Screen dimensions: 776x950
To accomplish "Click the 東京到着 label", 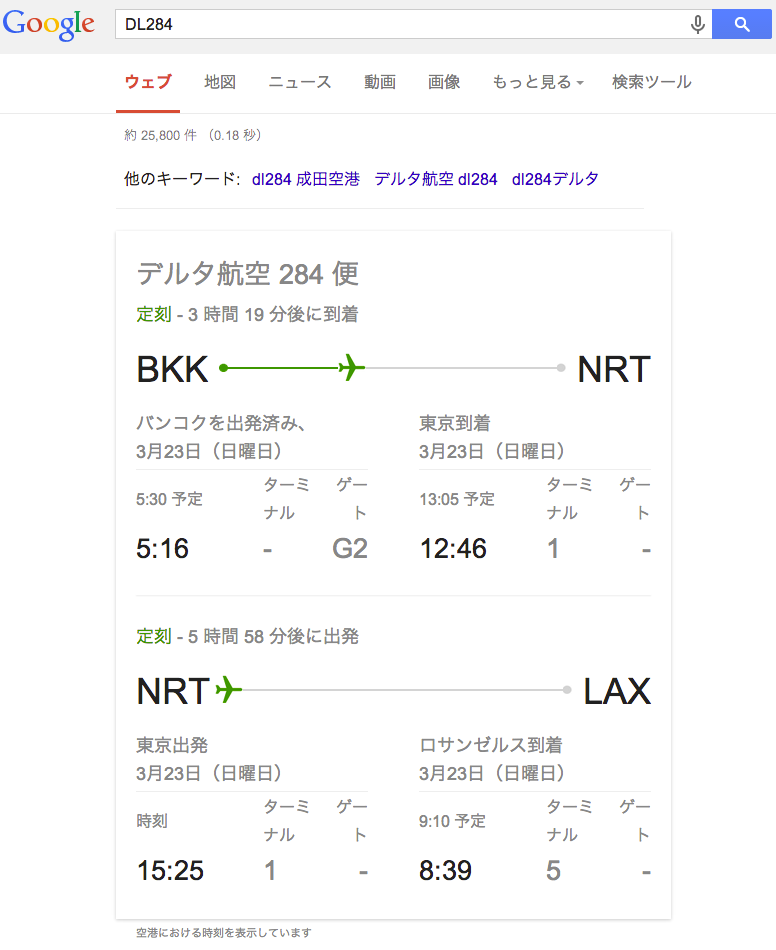I will (455, 423).
